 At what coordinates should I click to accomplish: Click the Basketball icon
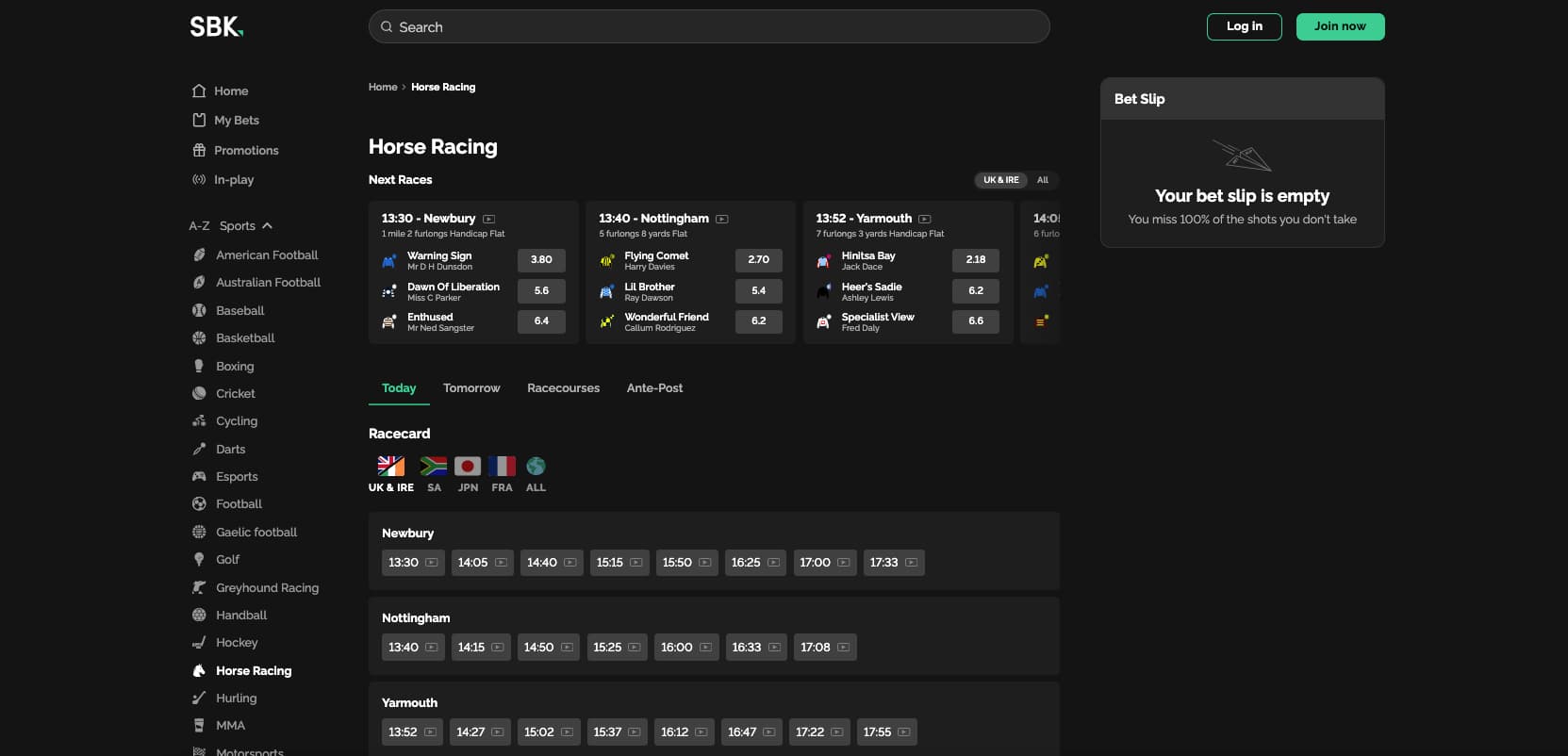tap(199, 338)
